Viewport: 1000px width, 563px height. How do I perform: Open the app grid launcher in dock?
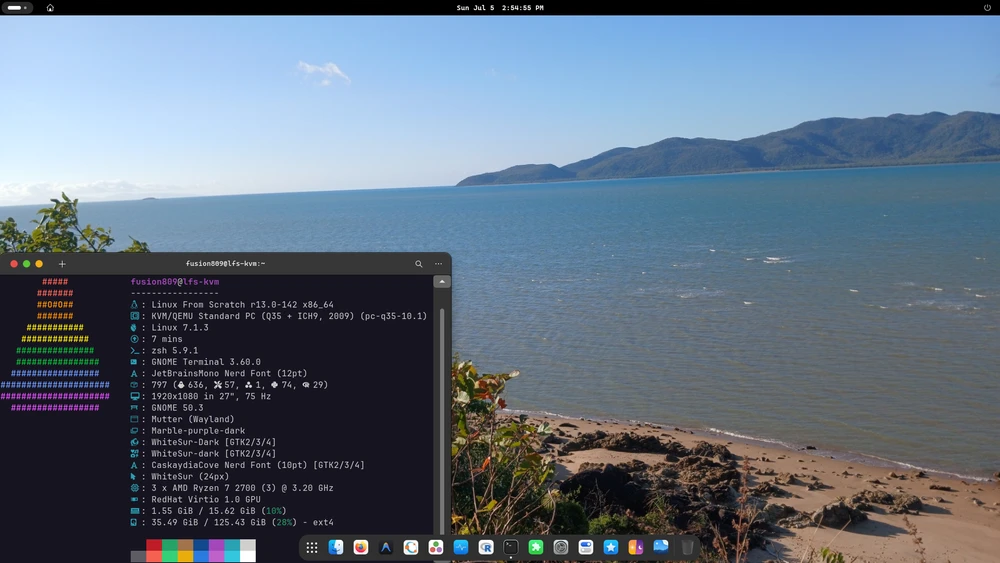tap(312, 547)
